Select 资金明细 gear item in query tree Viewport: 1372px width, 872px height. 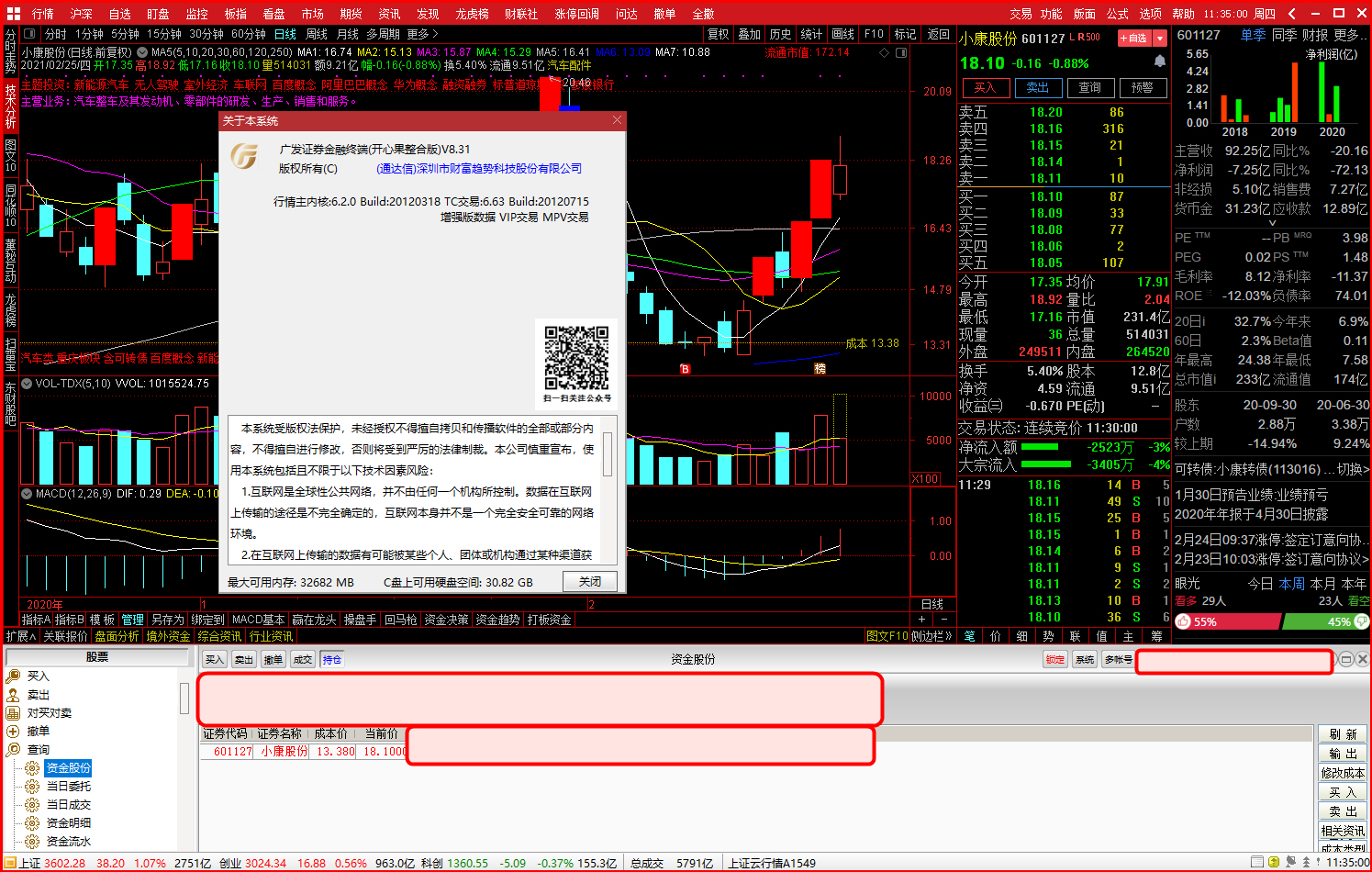[x=59, y=823]
